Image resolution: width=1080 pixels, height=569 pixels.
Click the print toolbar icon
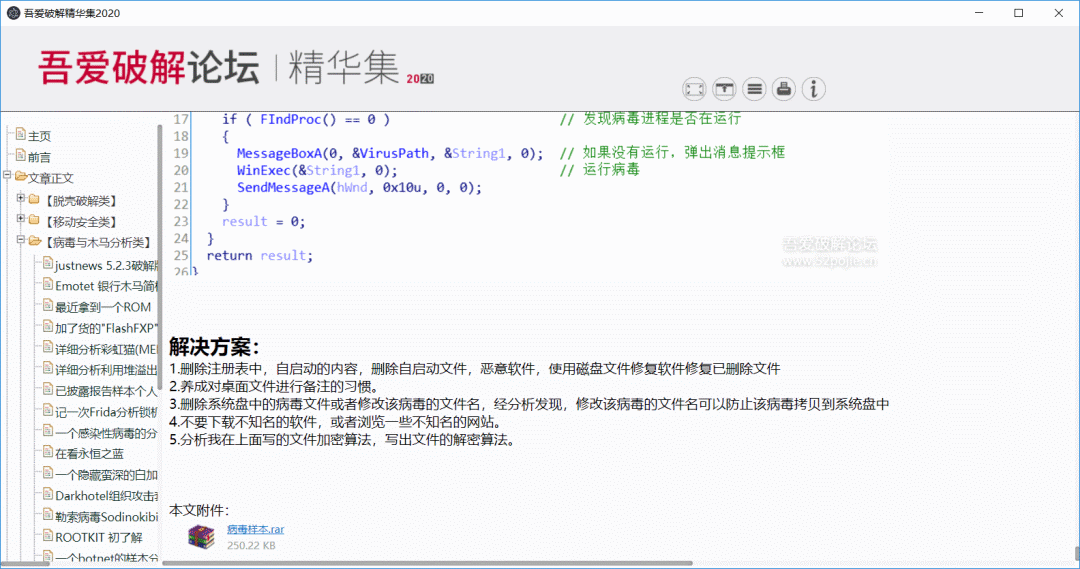pos(784,89)
